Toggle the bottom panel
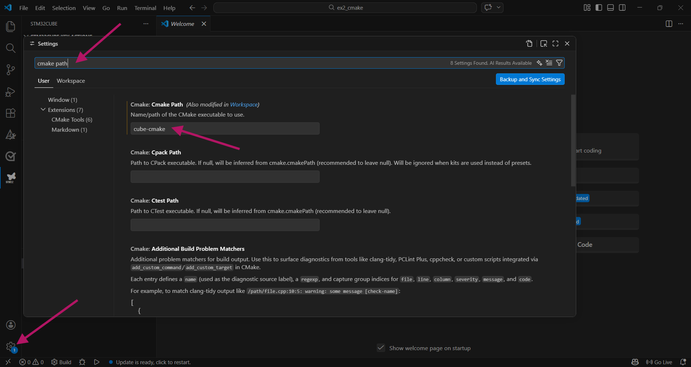 click(610, 7)
